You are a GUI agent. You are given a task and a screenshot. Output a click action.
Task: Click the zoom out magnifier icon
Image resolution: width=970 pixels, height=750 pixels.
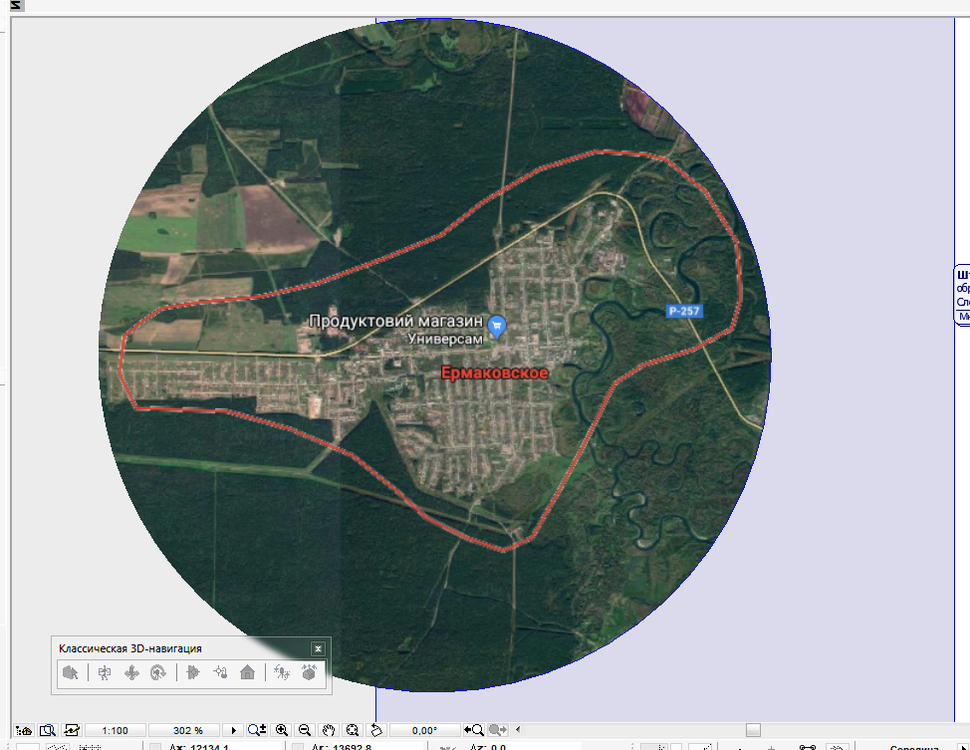304,730
